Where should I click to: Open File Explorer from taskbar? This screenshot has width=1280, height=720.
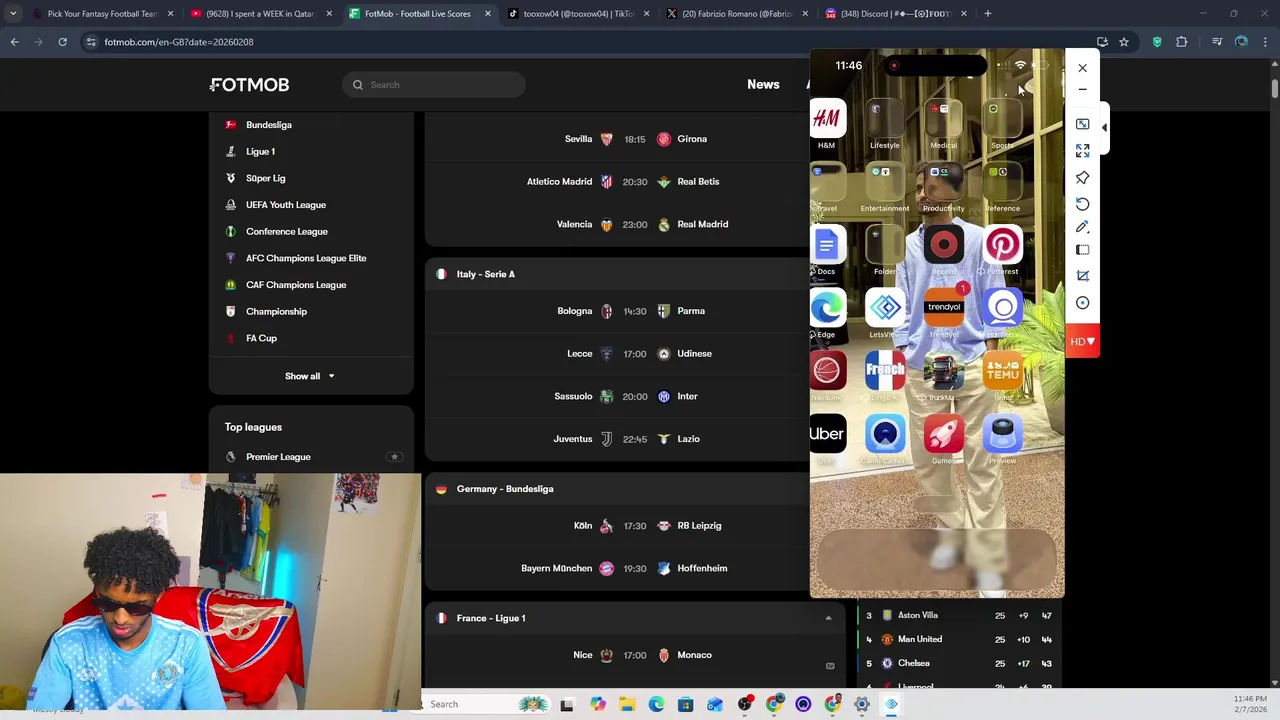(627, 704)
